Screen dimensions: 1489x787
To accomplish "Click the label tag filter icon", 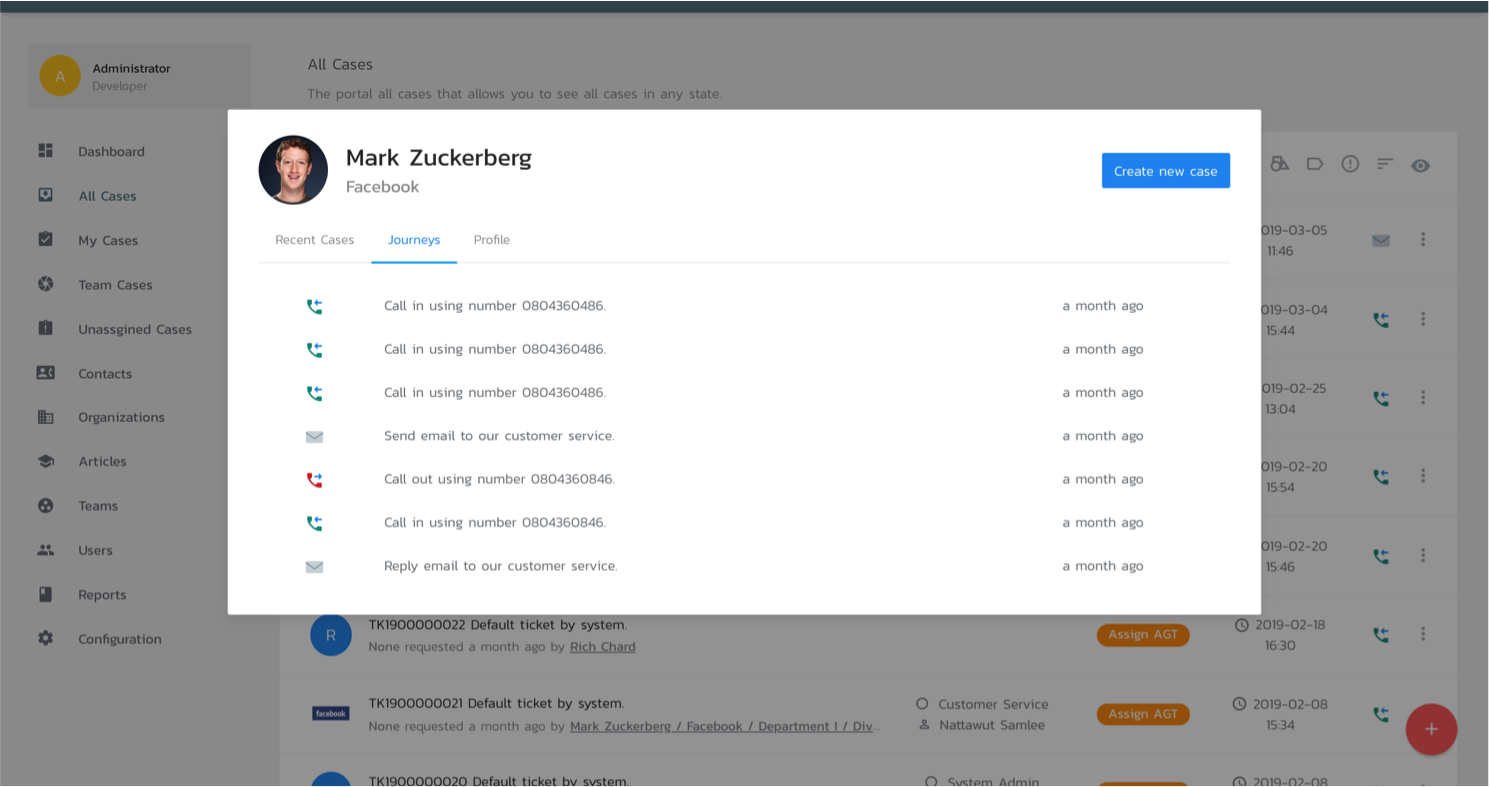I will click(x=1315, y=164).
